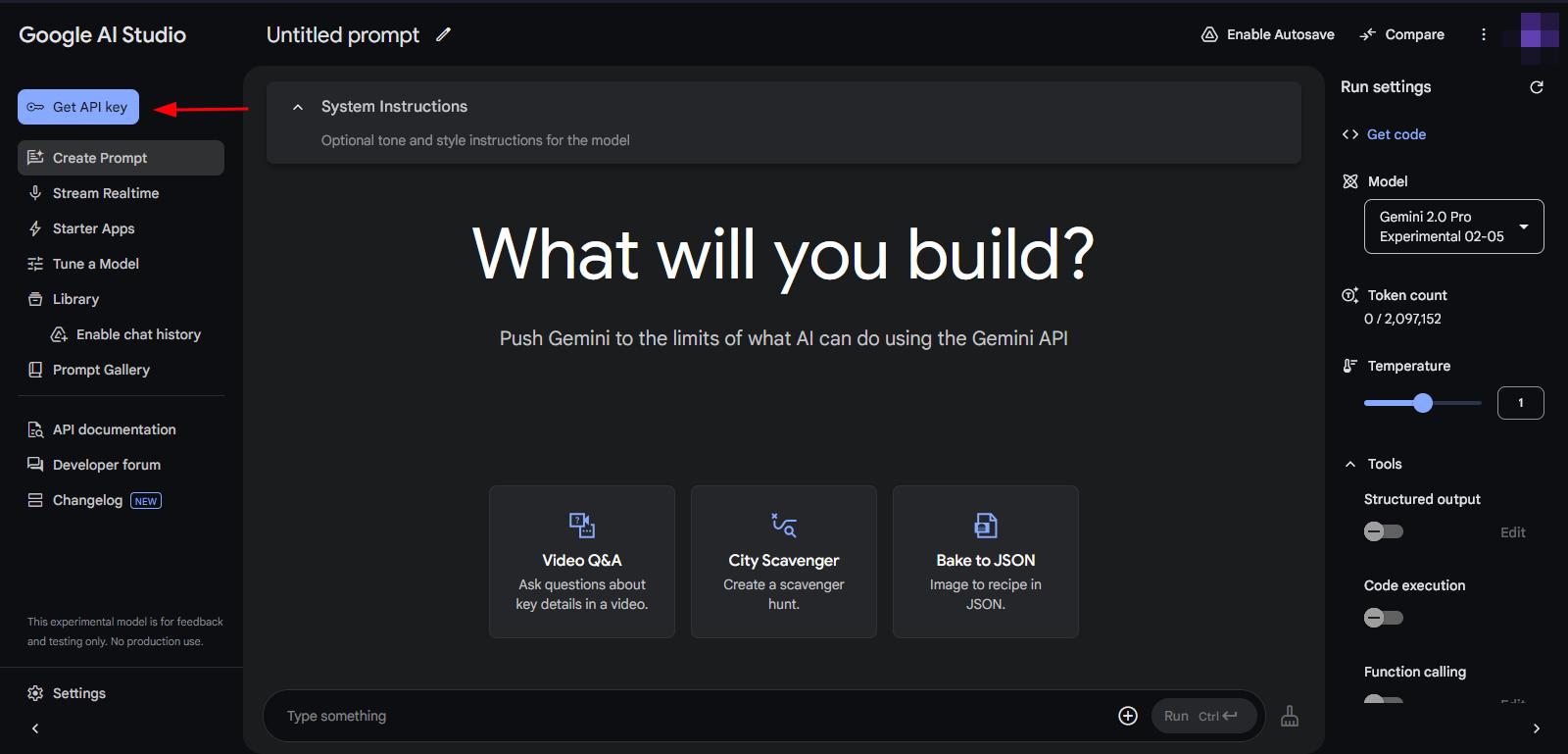
Task: Adjust the Temperature slider handle
Action: point(1423,403)
